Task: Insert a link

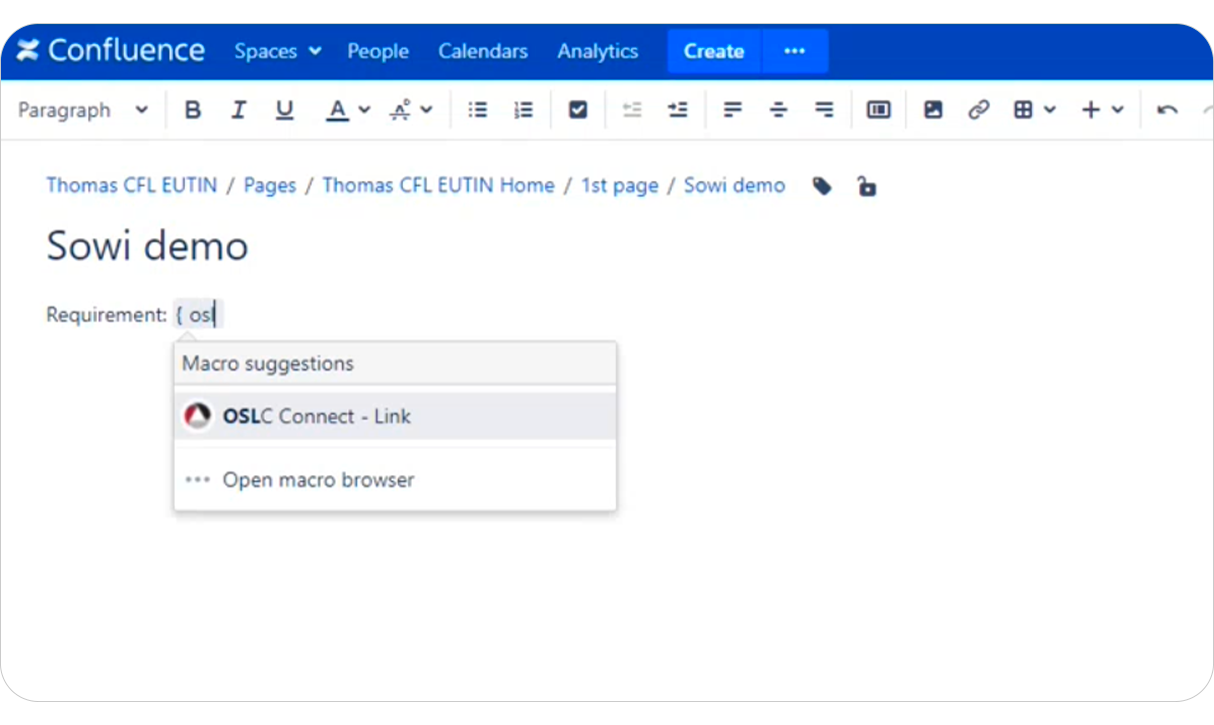Action: click(x=978, y=110)
